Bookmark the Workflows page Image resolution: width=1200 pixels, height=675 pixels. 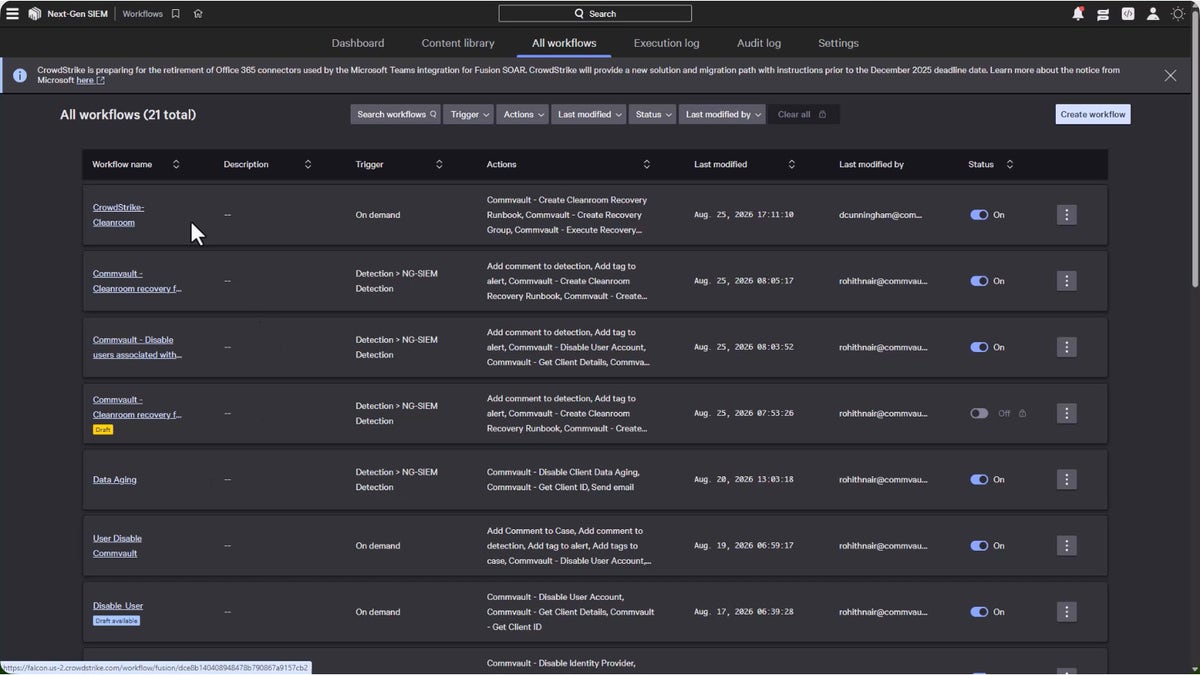[x=176, y=14]
